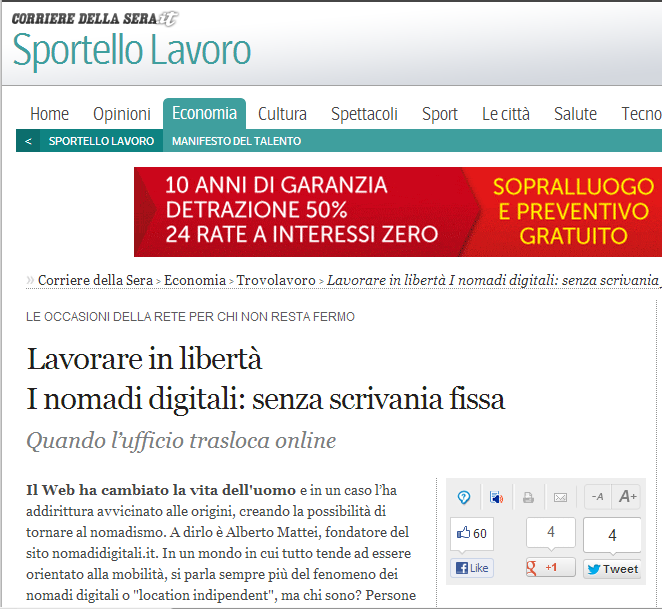This screenshot has width=662, height=609.
Task: Open the Economia breadcrumb link
Action: pyautogui.click(x=195, y=280)
